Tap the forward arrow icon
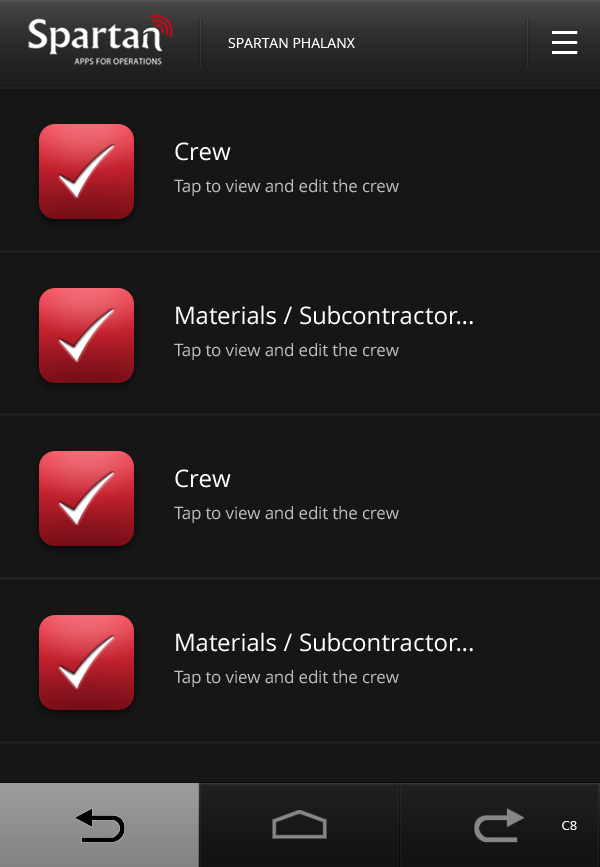Viewport: 600px width, 867px height. tap(499, 826)
